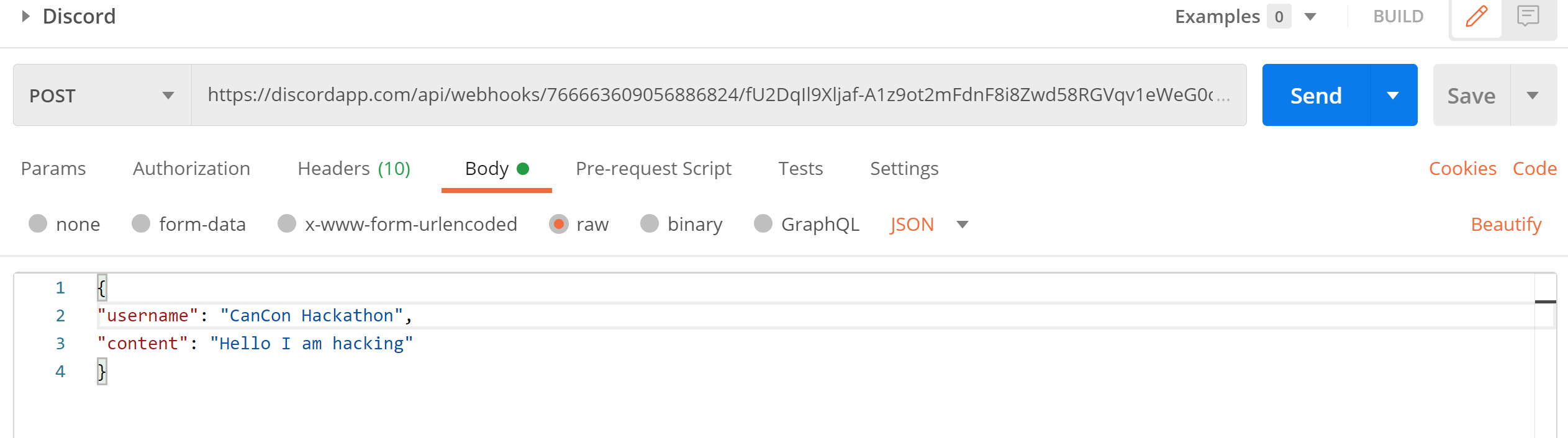Save the request
This screenshot has width=1568, height=438.
[1471, 96]
